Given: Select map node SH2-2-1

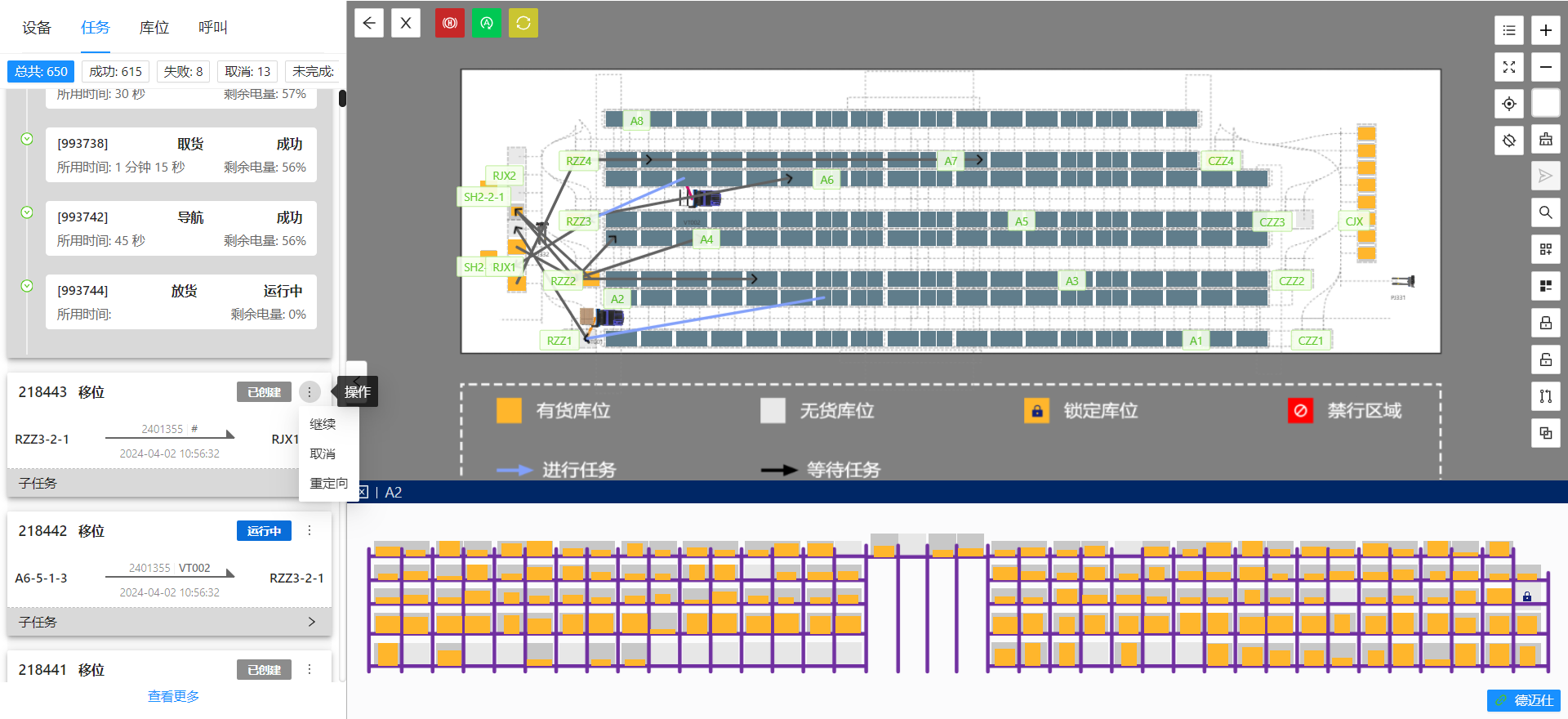Looking at the screenshot, I should coord(484,197).
